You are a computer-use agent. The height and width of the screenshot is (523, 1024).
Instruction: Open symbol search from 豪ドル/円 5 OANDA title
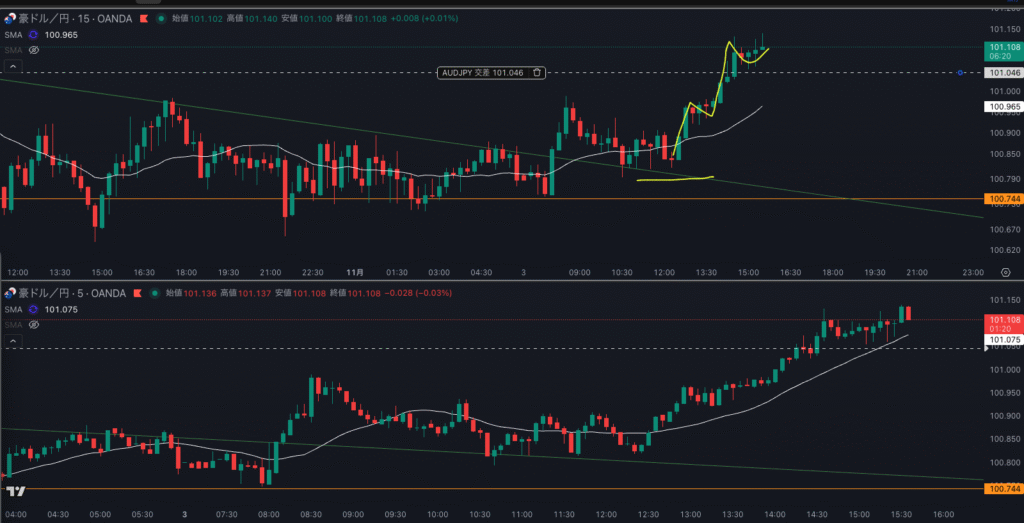[x=66, y=293]
